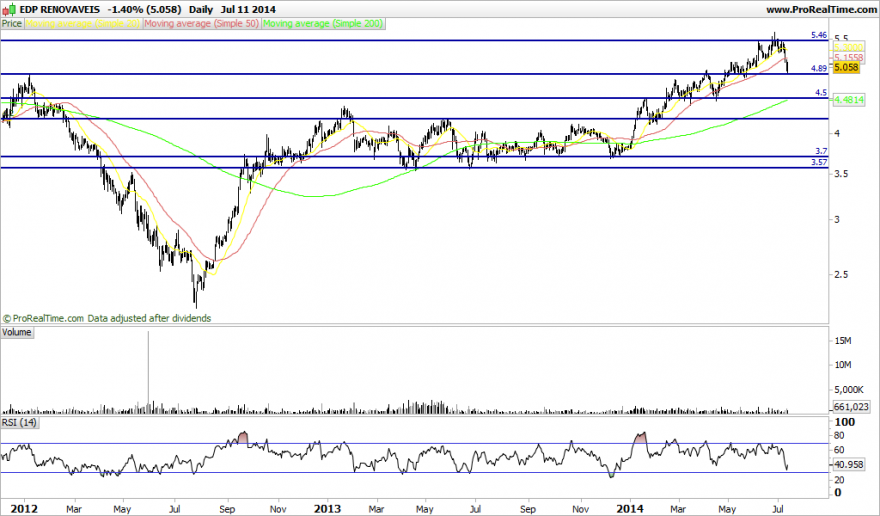Click the 100 level on RSI axis
Image resolution: width=880 pixels, height=516 pixels.
click(845, 422)
